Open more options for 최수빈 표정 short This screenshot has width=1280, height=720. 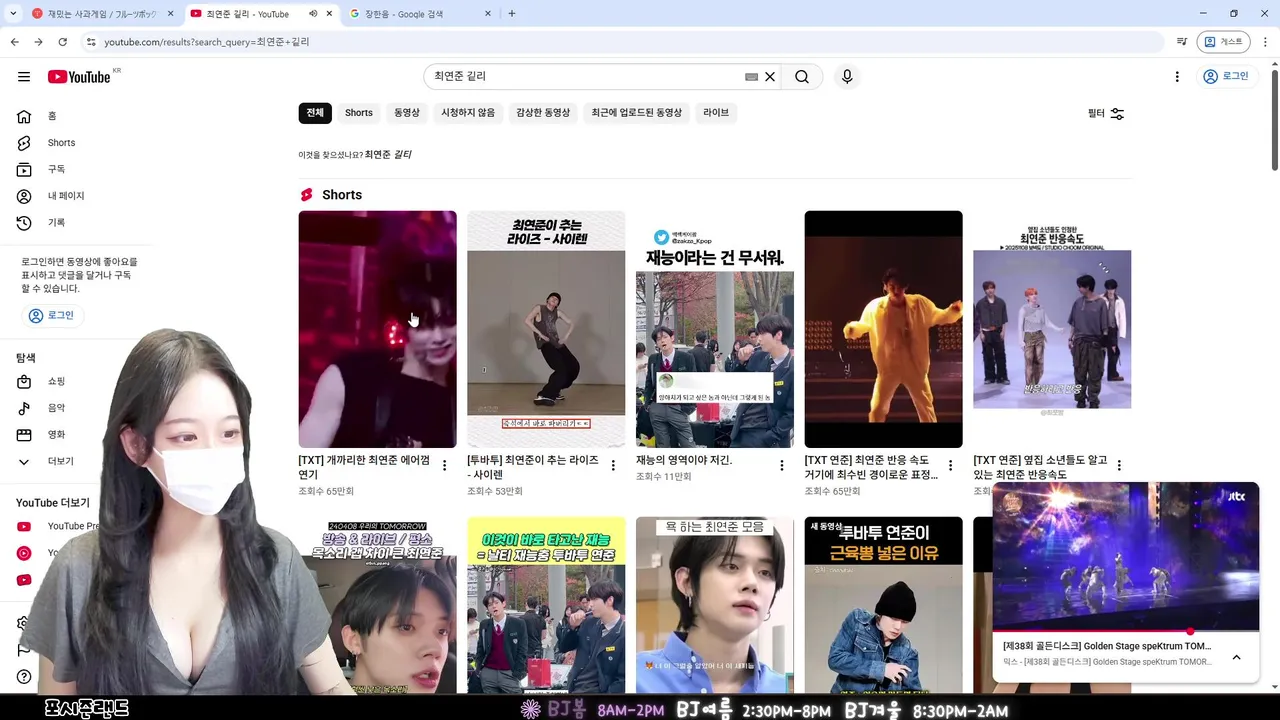pos(950,466)
